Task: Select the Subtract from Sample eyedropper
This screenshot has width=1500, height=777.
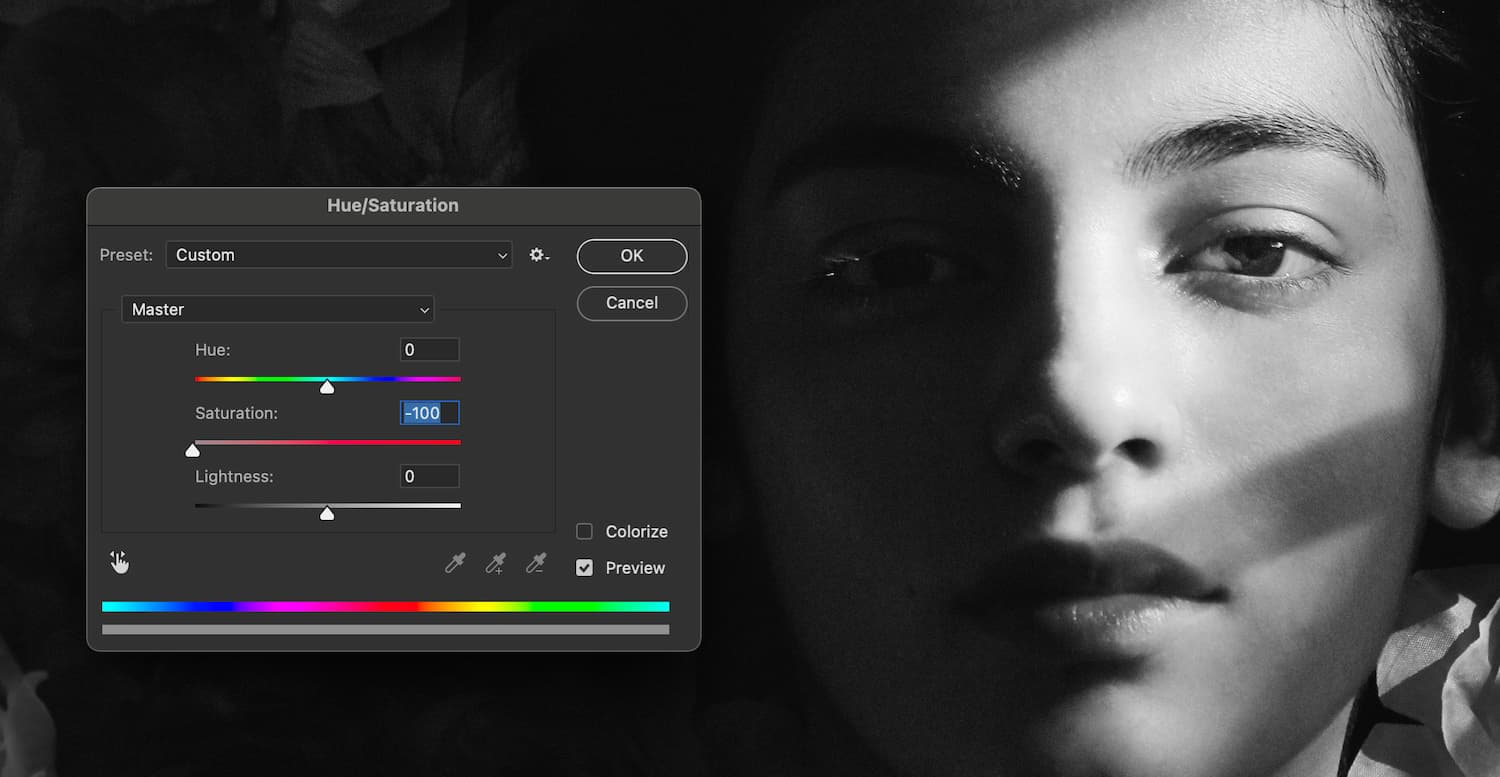Action: coord(537,564)
